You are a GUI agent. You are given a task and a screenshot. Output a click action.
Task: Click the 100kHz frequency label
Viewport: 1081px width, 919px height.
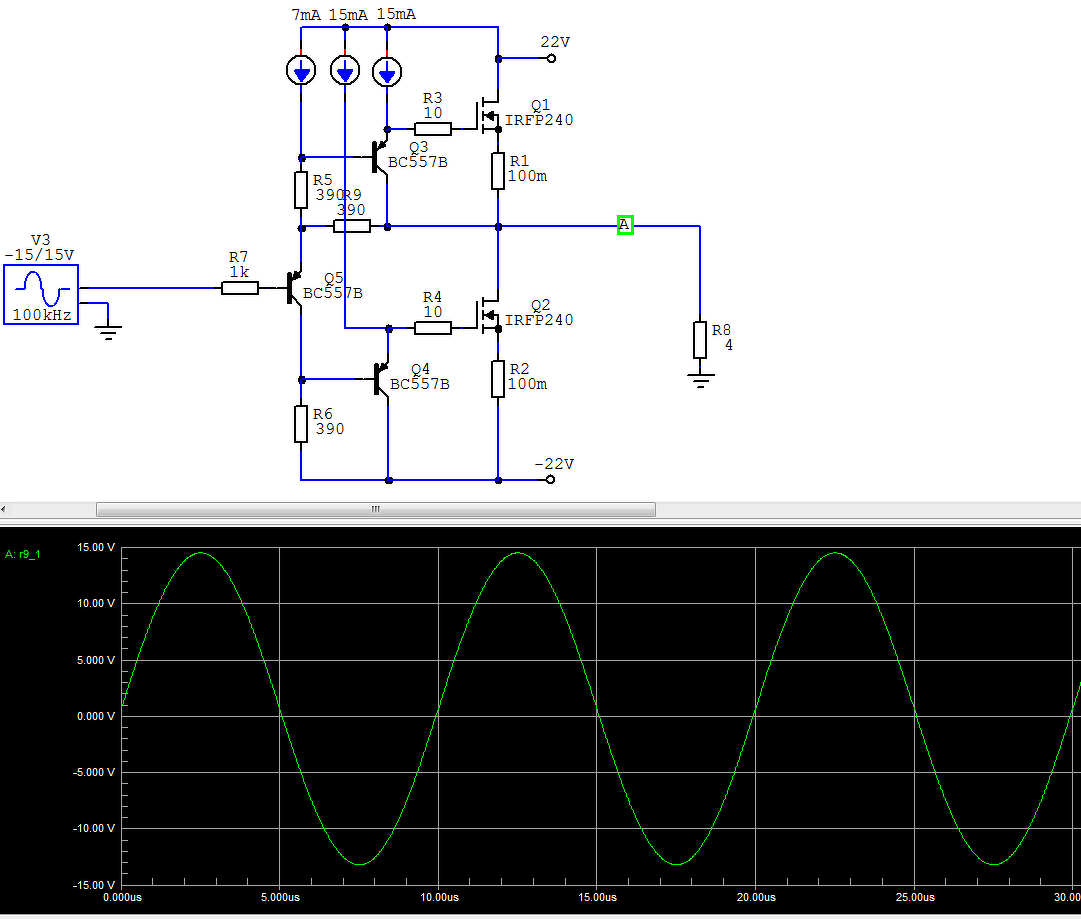coord(42,315)
